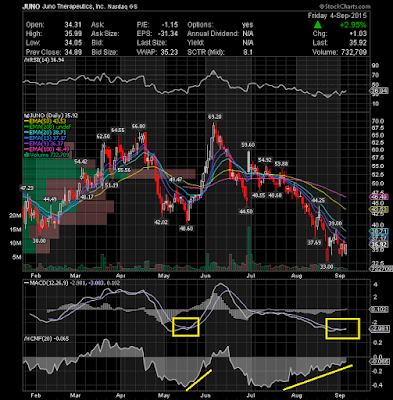
Task: Click the 15M volume axis label
Action: point(16,230)
